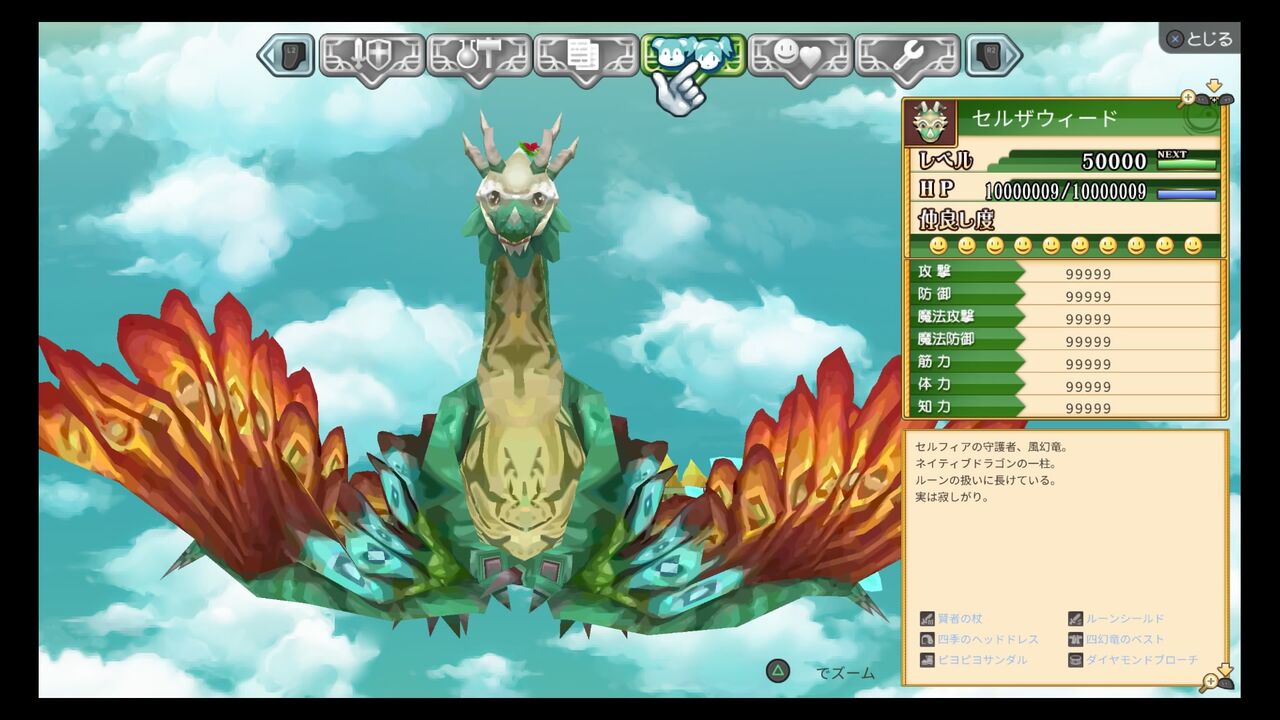Select the 魔法攻撃 stat row
The height and width of the screenshot is (720, 1280).
(x=1065, y=317)
